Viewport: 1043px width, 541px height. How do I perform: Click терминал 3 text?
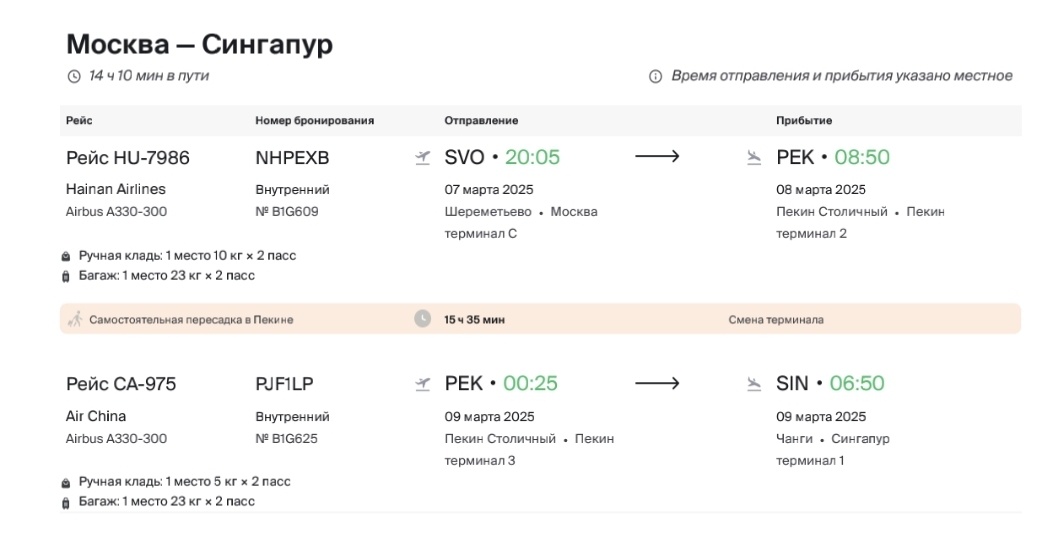tap(480, 460)
